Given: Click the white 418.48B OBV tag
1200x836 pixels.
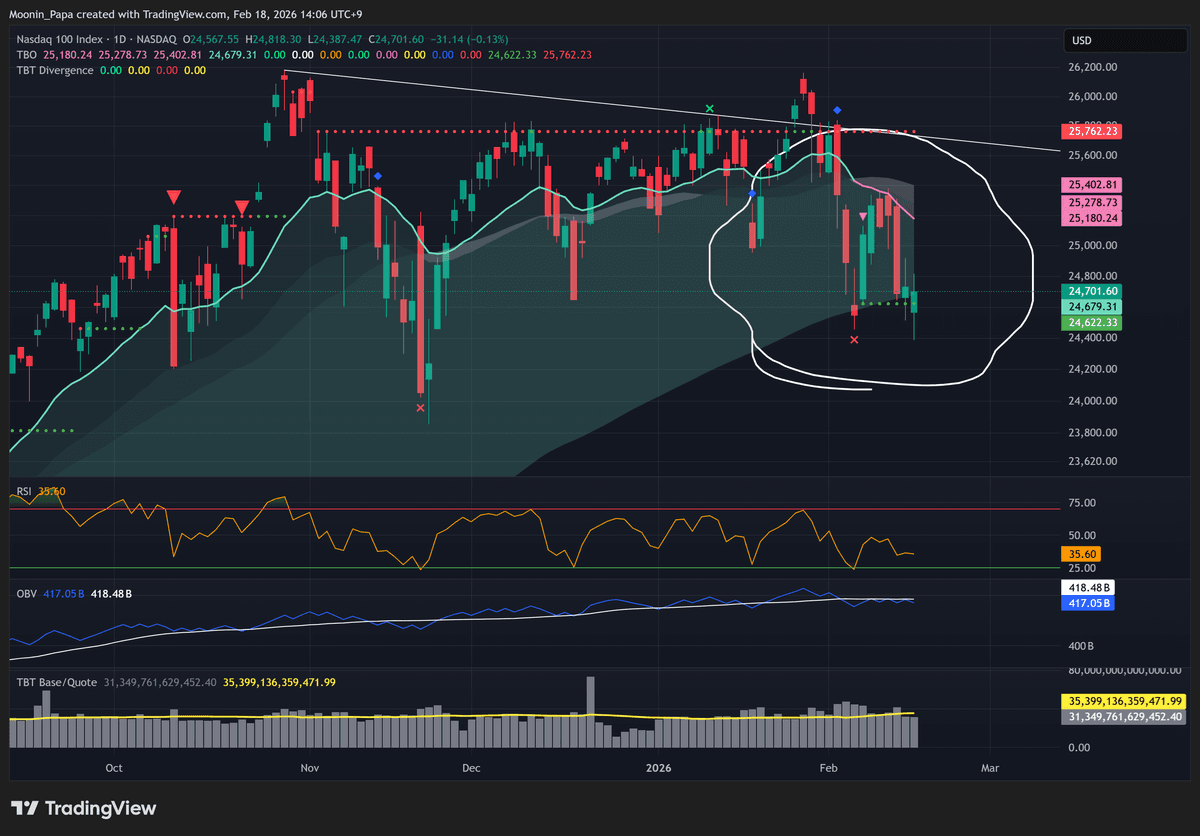Looking at the screenshot, I should coord(1087,588).
